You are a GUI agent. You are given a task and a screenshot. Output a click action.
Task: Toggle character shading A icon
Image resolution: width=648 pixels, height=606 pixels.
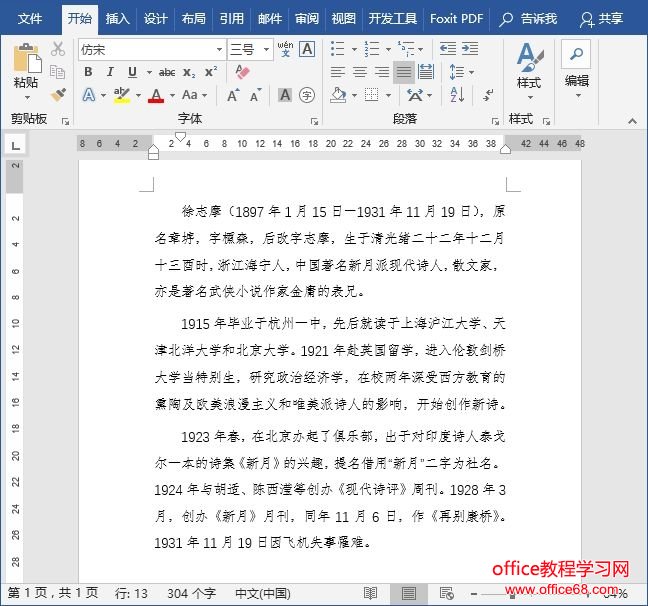285,95
